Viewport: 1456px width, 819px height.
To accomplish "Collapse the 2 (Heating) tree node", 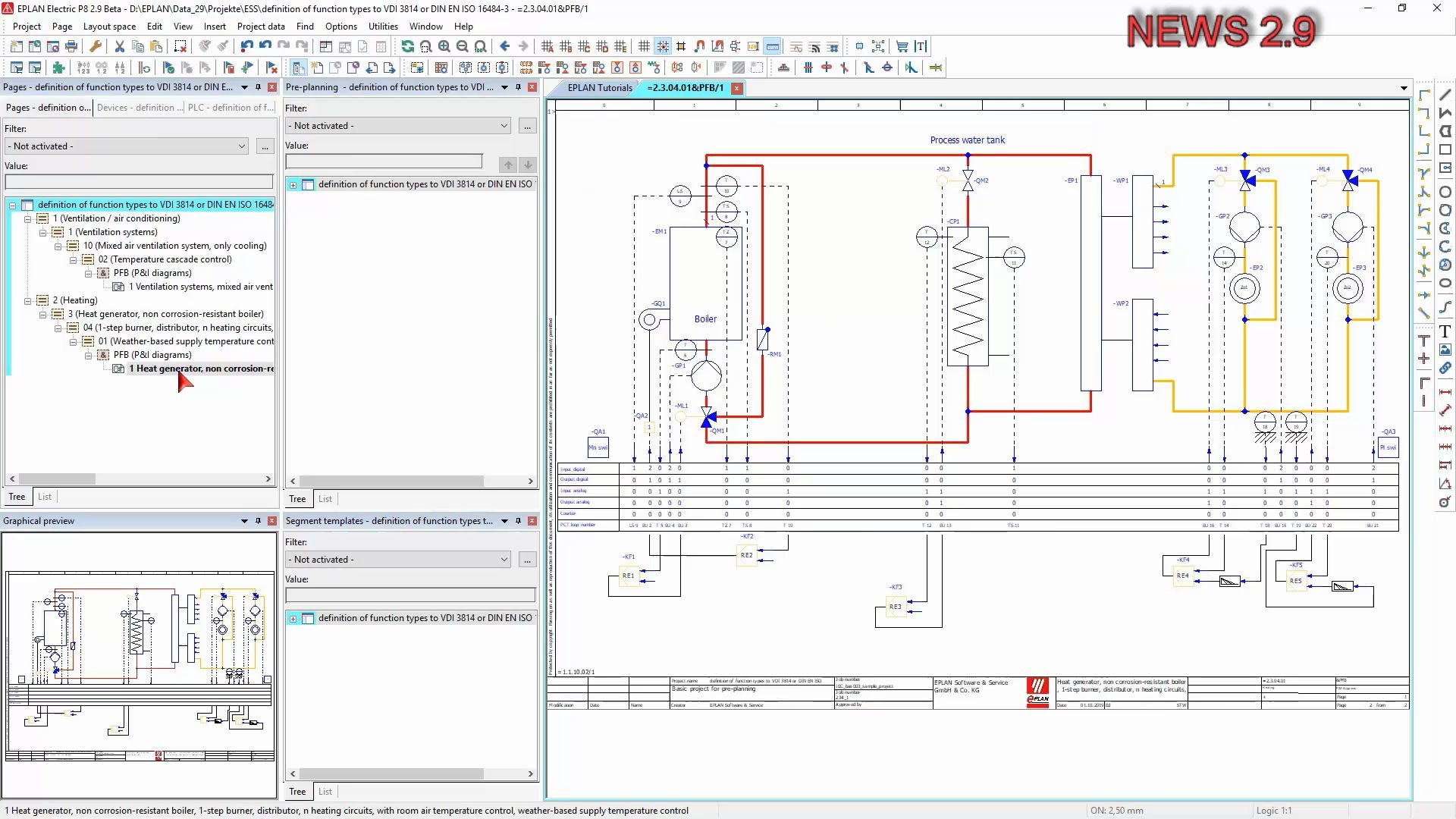I will click(28, 300).
